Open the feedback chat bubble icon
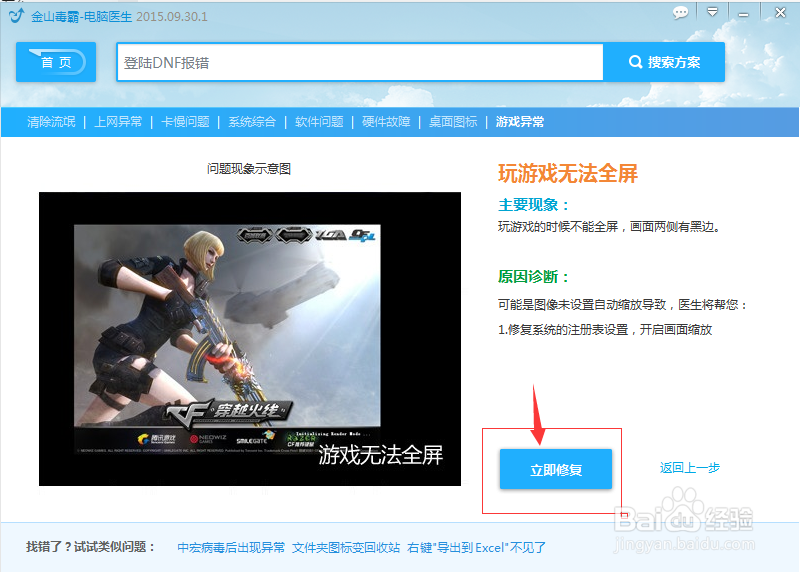Viewport: 800px width, 572px height. 680,13
